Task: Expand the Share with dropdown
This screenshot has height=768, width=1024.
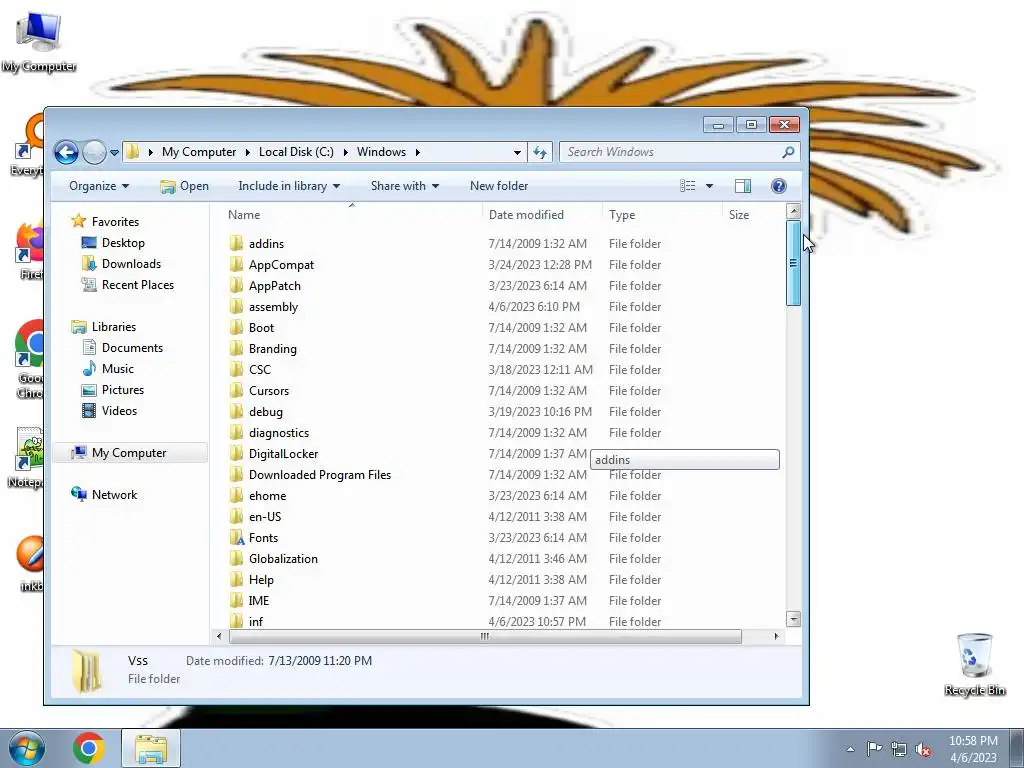Action: coord(405,186)
